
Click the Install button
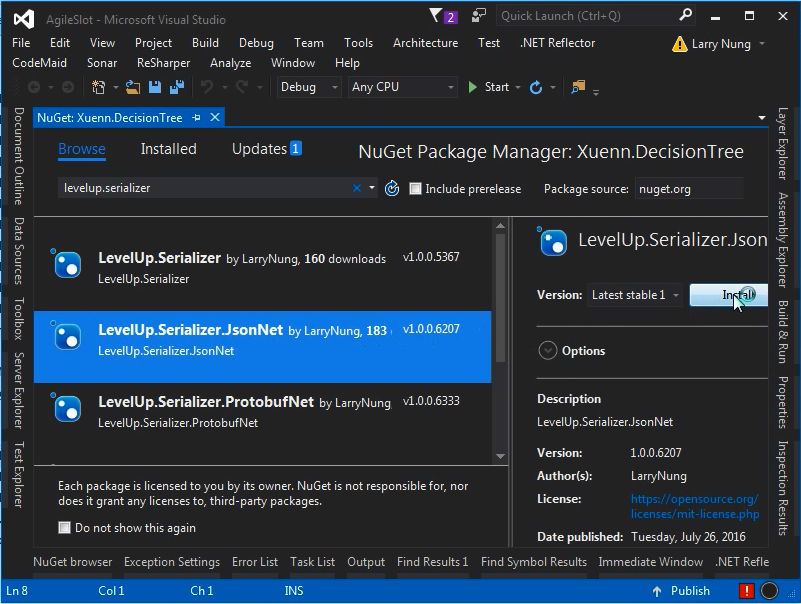pyautogui.click(x=729, y=295)
